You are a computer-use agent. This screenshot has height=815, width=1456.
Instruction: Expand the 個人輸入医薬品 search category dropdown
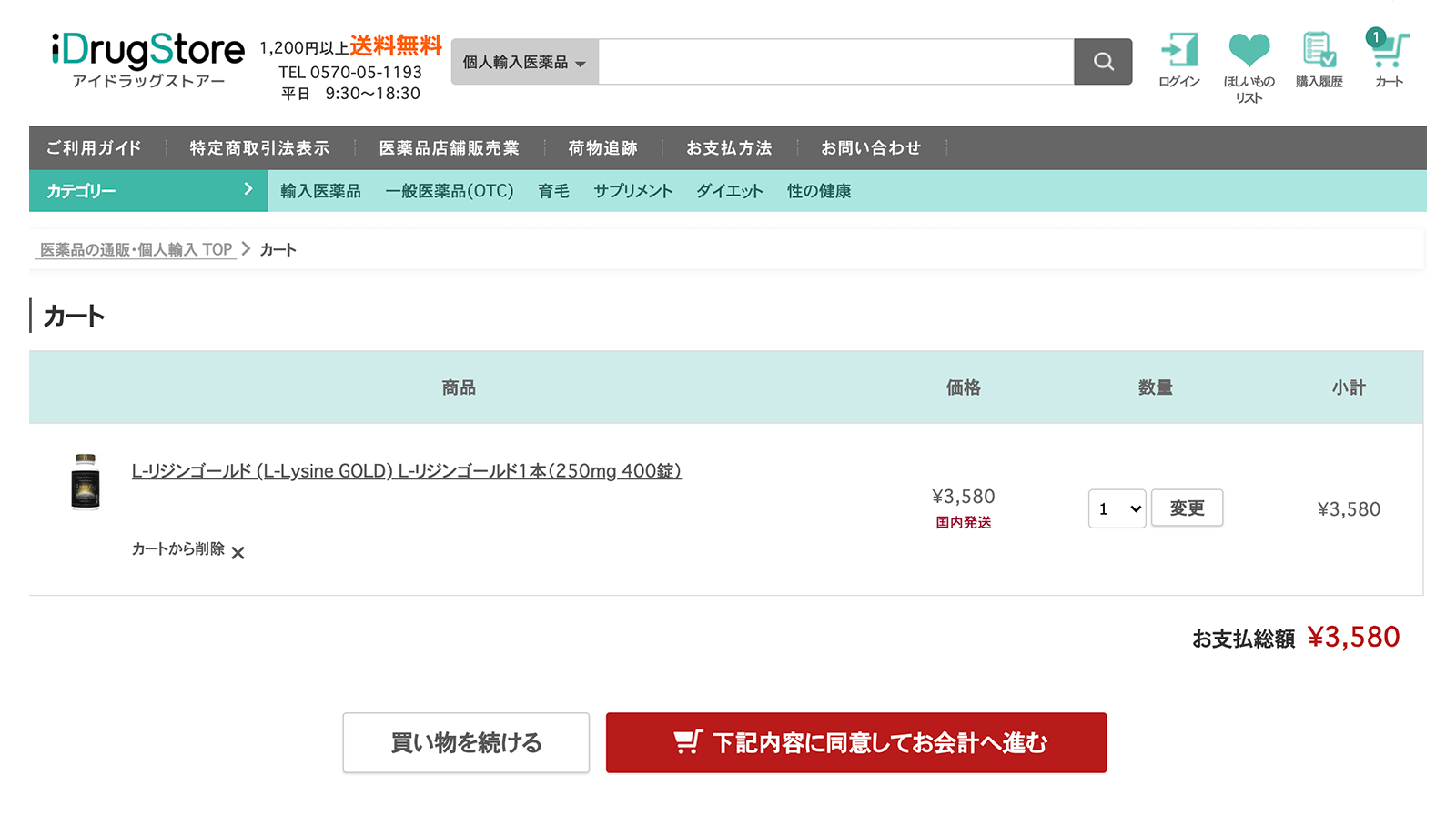(x=524, y=62)
